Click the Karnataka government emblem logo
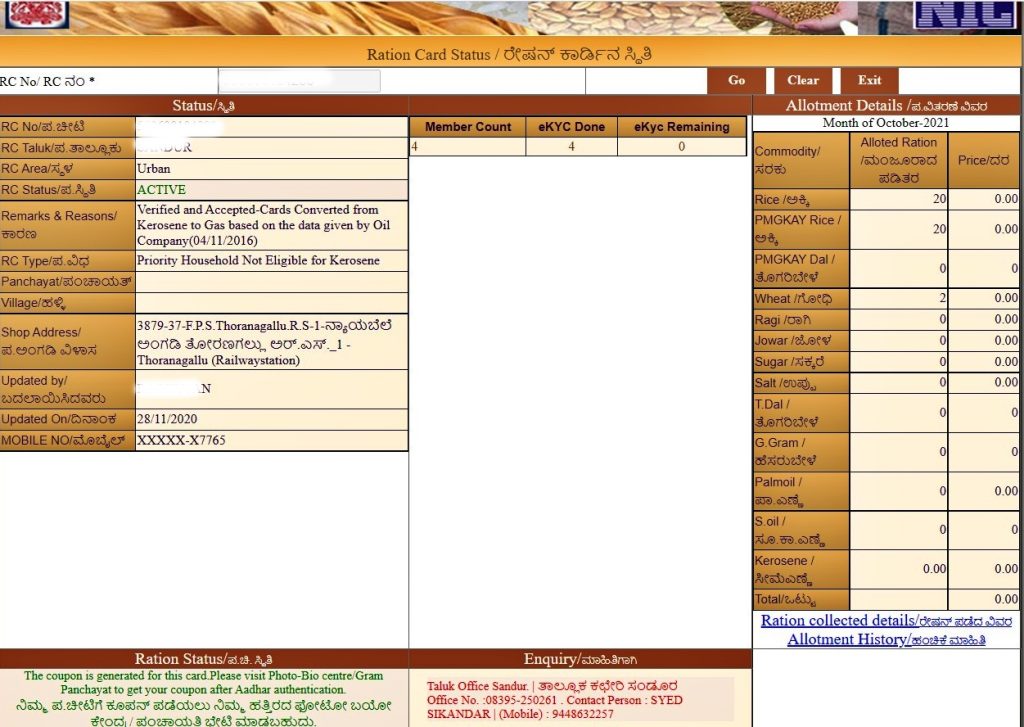The width and height of the screenshot is (1024, 727). point(33,15)
